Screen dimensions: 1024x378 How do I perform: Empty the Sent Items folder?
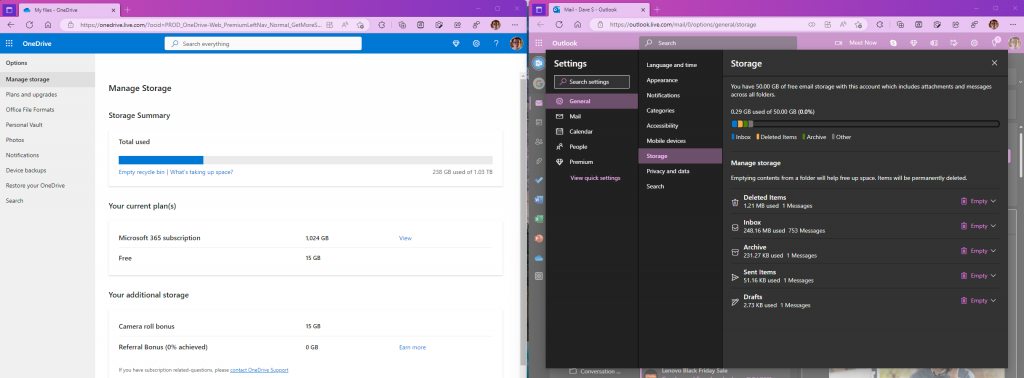[x=974, y=276]
